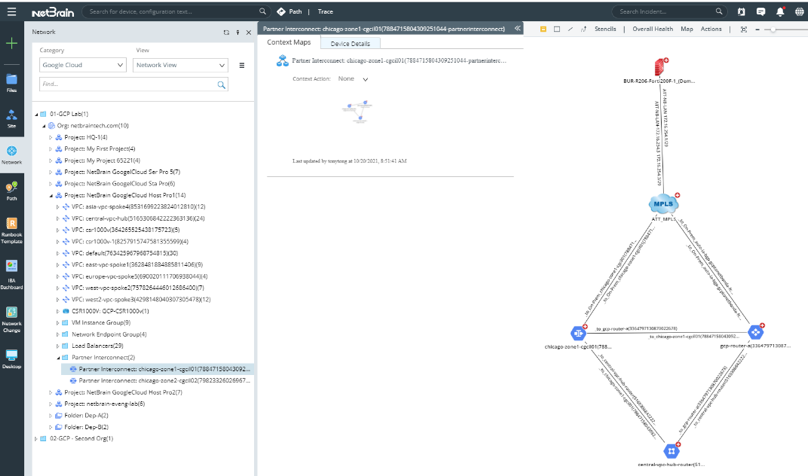Click the globe icon in top bar
This screenshot has width=808, height=476.
point(799,11)
